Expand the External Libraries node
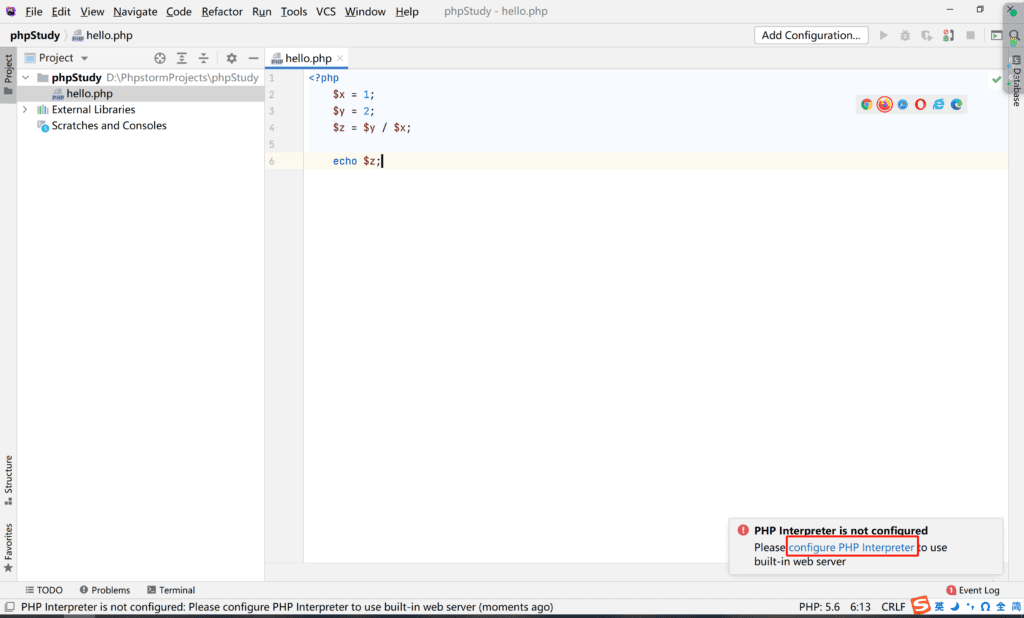The height and width of the screenshot is (618, 1024). click(x=25, y=110)
